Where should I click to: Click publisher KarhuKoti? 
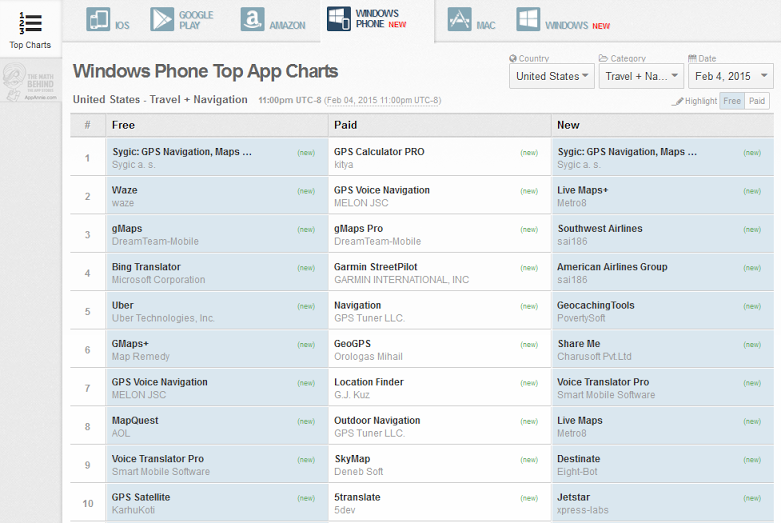point(133,510)
